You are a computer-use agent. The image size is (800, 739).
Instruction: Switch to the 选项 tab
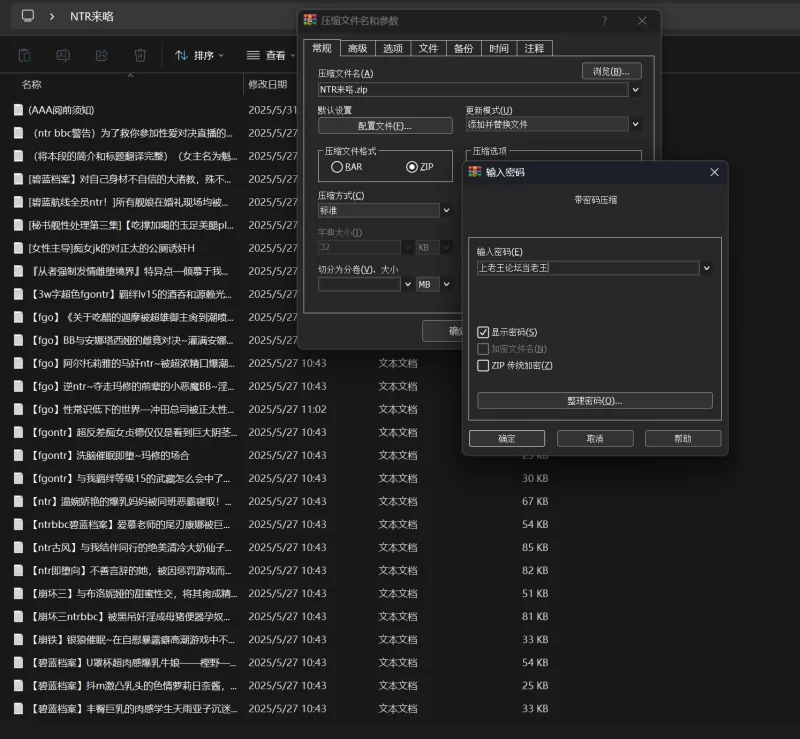coord(393,48)
